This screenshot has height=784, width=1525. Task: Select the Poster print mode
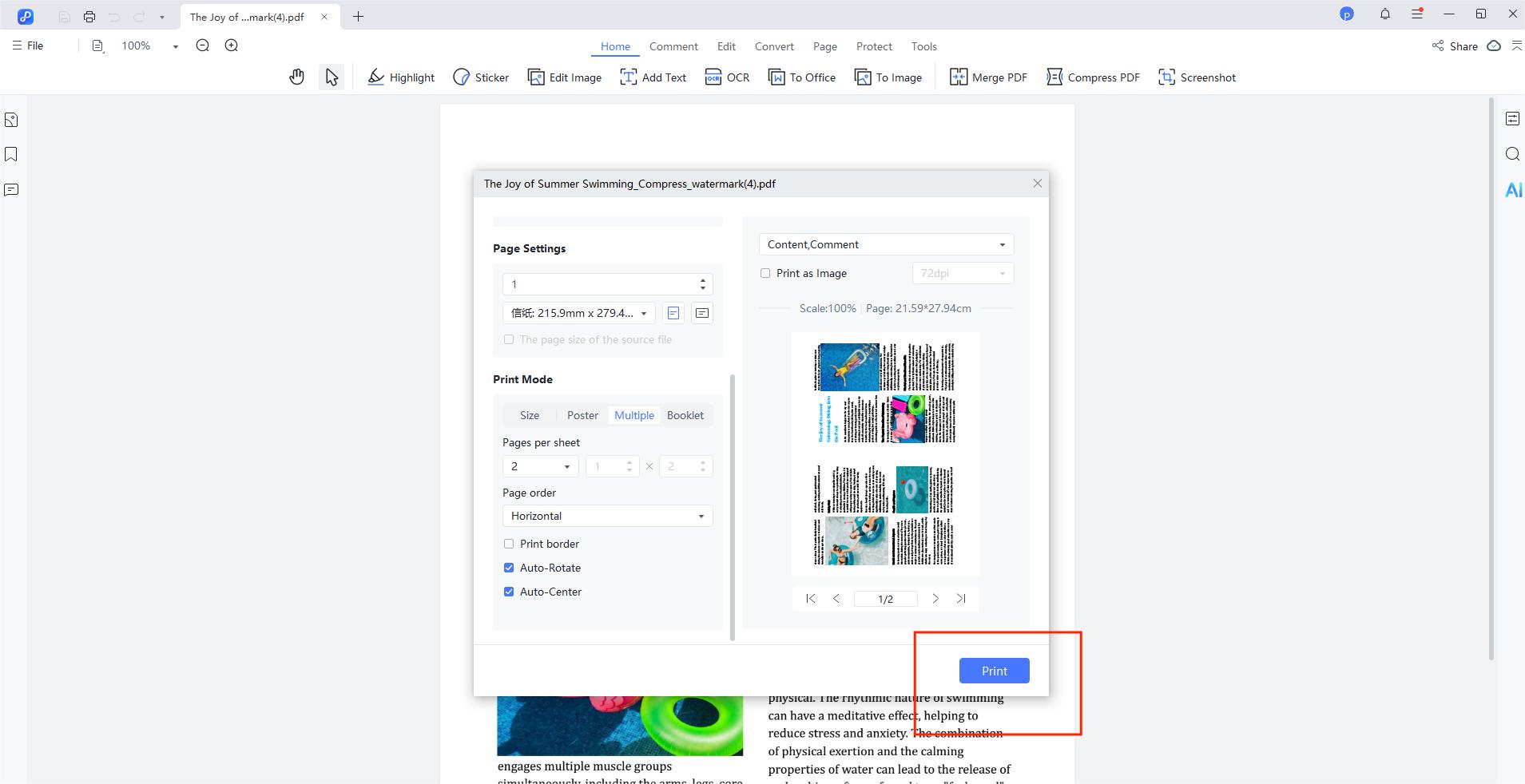click(x=582, y=415)
